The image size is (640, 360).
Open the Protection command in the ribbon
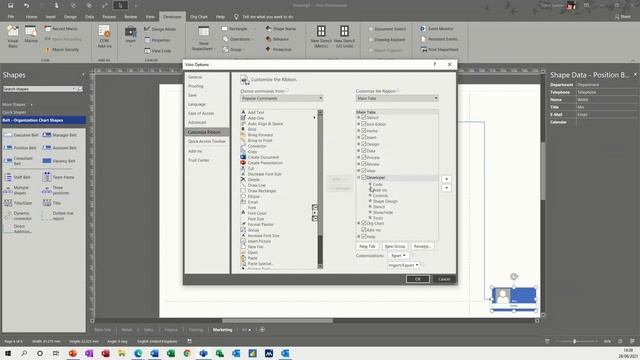279,49
